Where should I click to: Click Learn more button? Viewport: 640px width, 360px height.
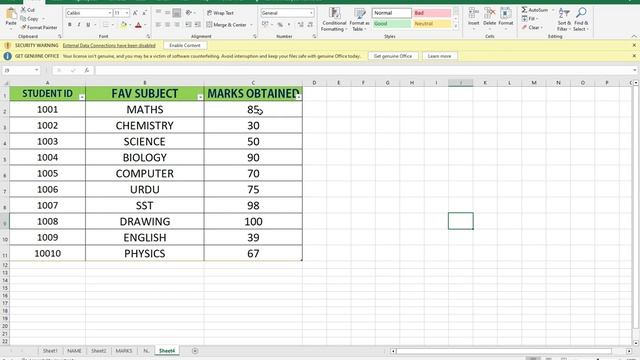[439, 56]
